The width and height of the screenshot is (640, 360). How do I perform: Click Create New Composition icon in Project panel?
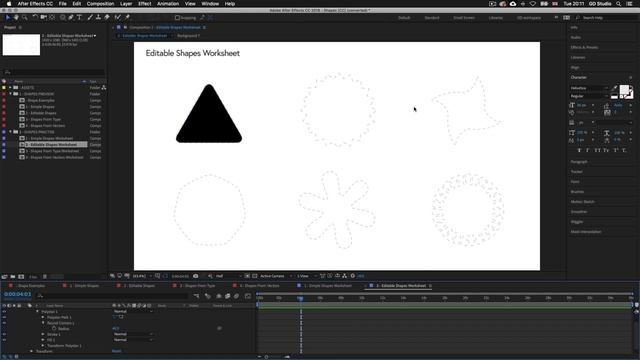click(21, 276)
